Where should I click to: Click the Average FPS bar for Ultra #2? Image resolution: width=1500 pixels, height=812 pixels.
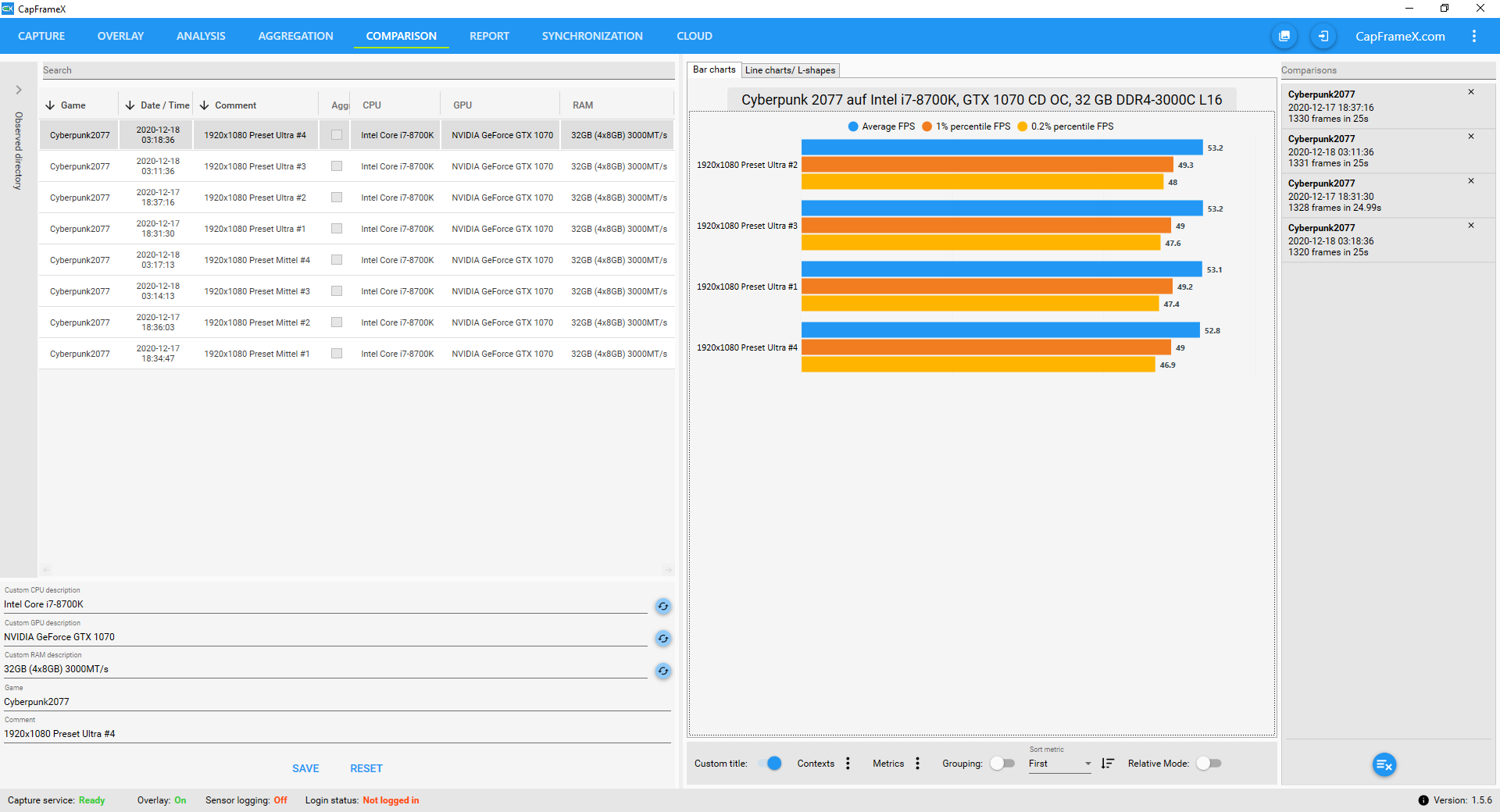1002,148
